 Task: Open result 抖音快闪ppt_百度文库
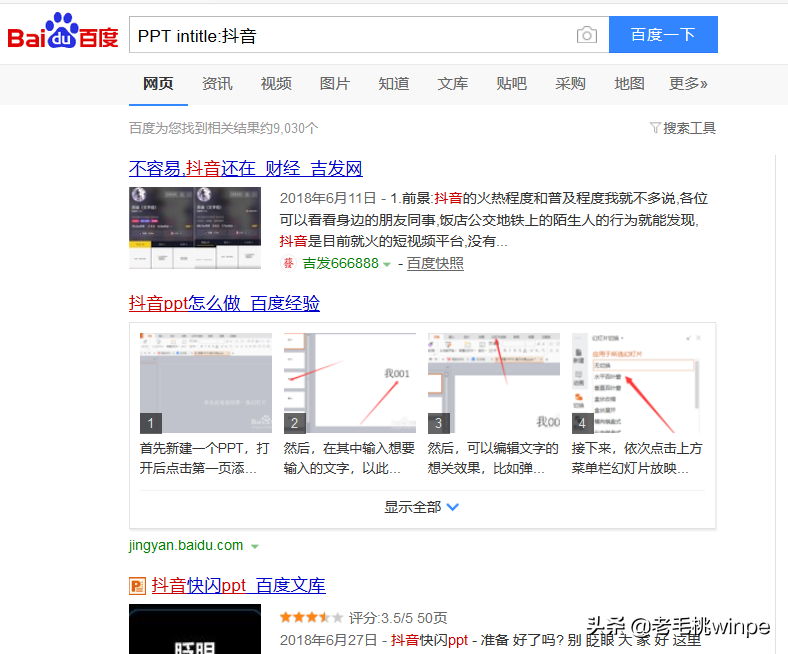pyautogui.click(x=239, y=586)
